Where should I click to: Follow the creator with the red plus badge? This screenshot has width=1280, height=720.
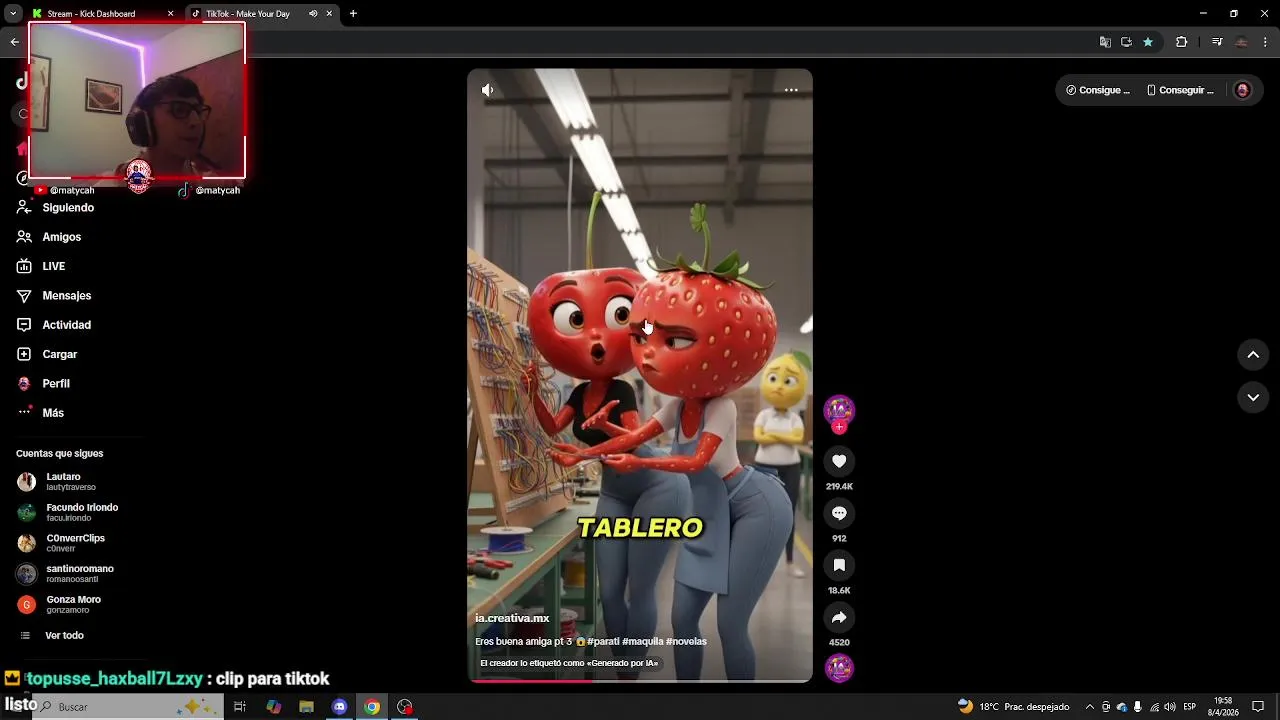tap(839, 427)
